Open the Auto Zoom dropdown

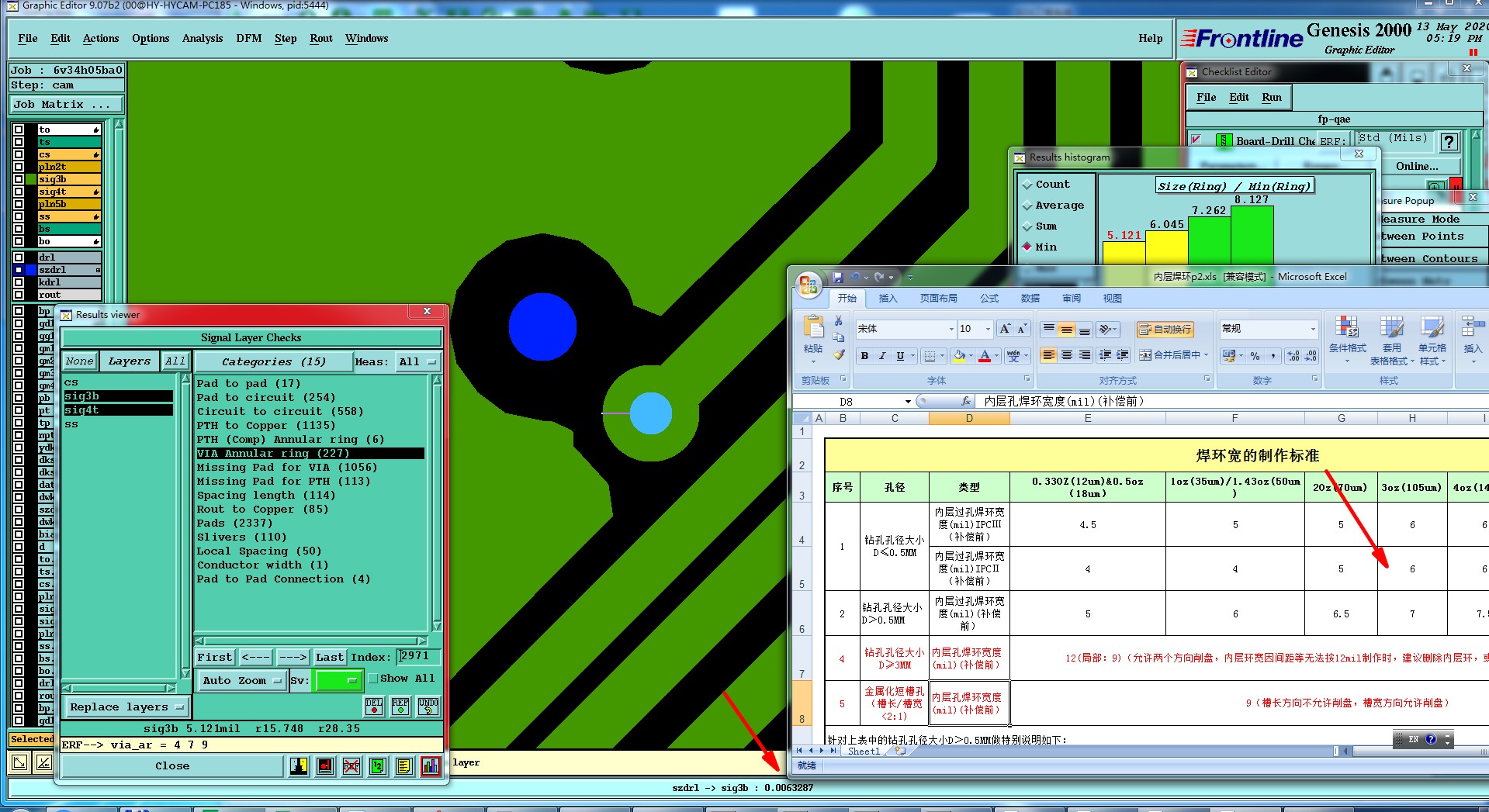[x=241, y=681]
